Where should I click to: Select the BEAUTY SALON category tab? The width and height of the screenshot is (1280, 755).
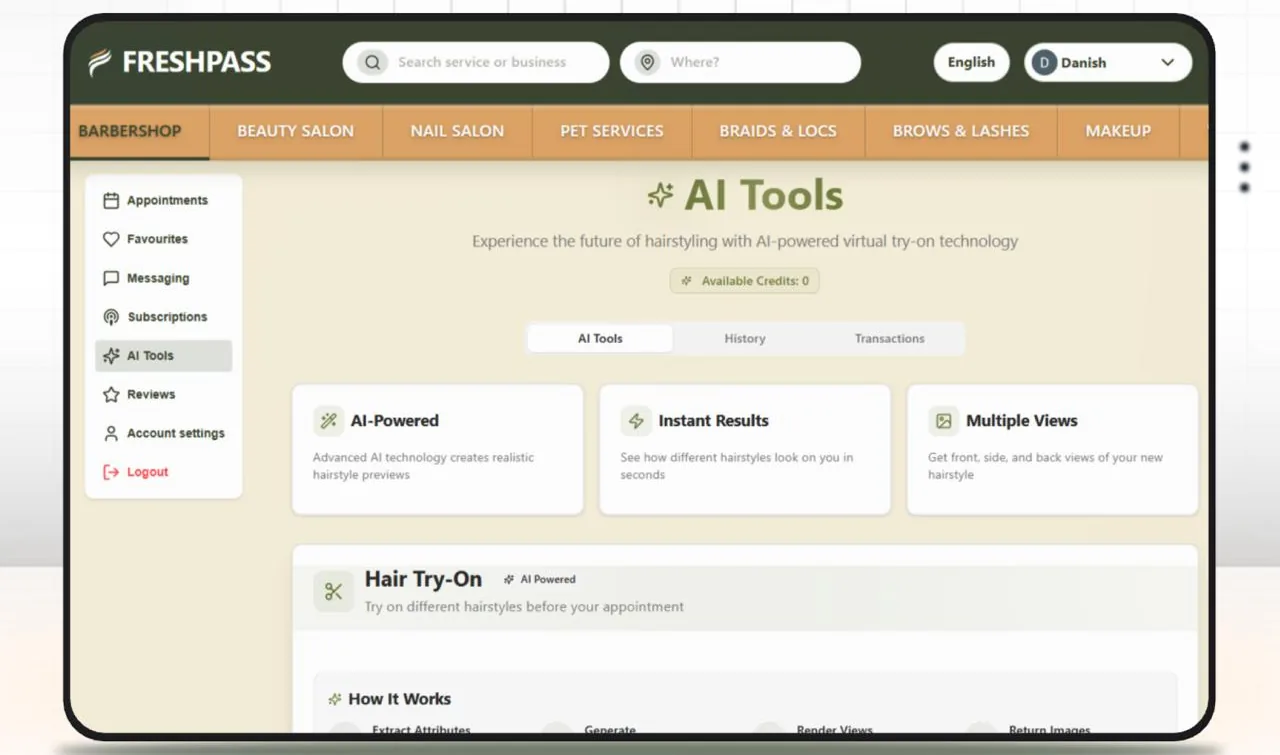[x=296, y=132]
